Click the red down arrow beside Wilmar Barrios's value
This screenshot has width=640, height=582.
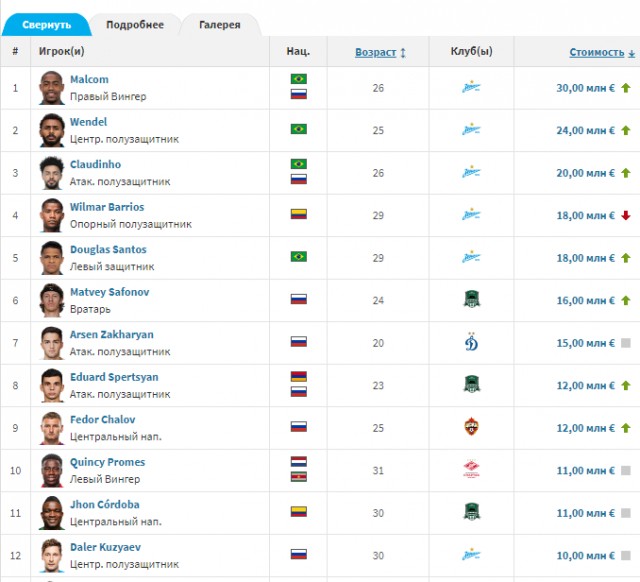coord(626,215)
